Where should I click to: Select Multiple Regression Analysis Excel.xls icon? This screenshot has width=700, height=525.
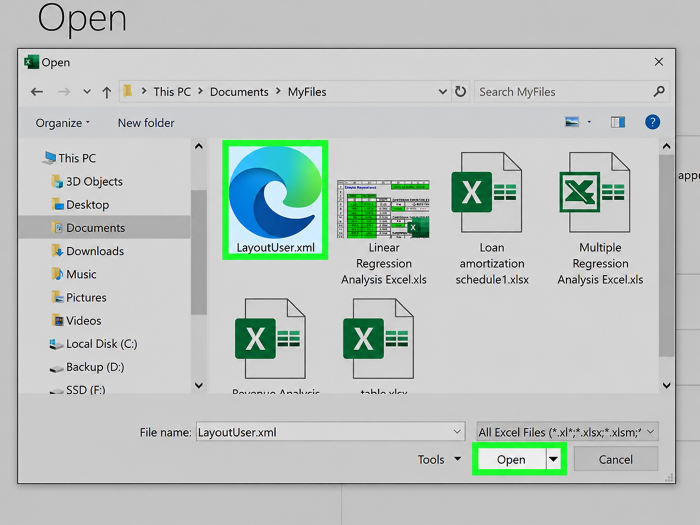click(x=595, y=192)
